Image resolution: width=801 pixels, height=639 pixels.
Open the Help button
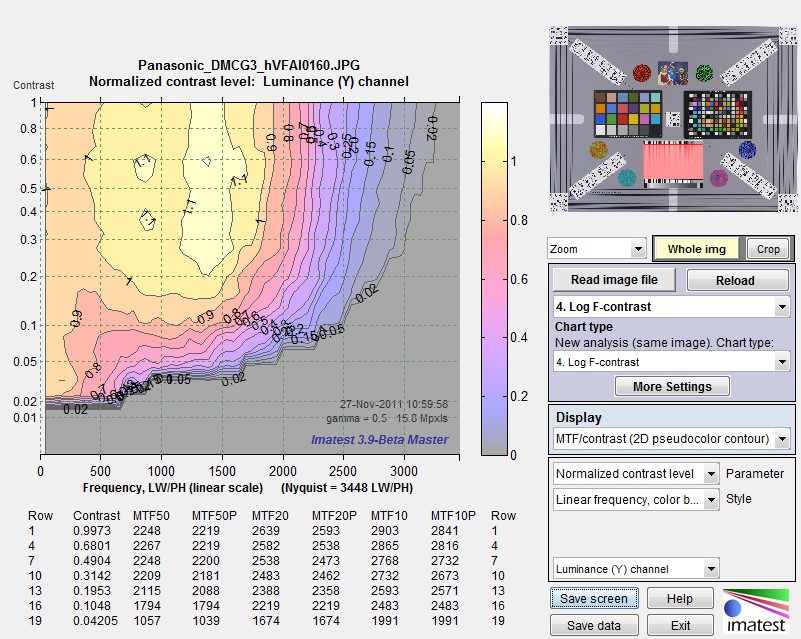click(x=679, y=599)
